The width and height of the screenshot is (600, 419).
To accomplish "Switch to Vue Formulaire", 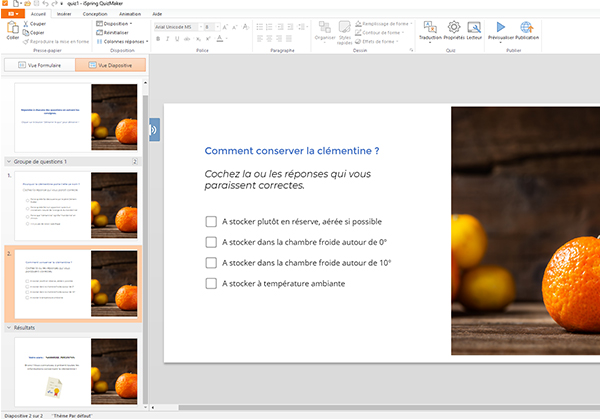I will [x=39, y=65].
